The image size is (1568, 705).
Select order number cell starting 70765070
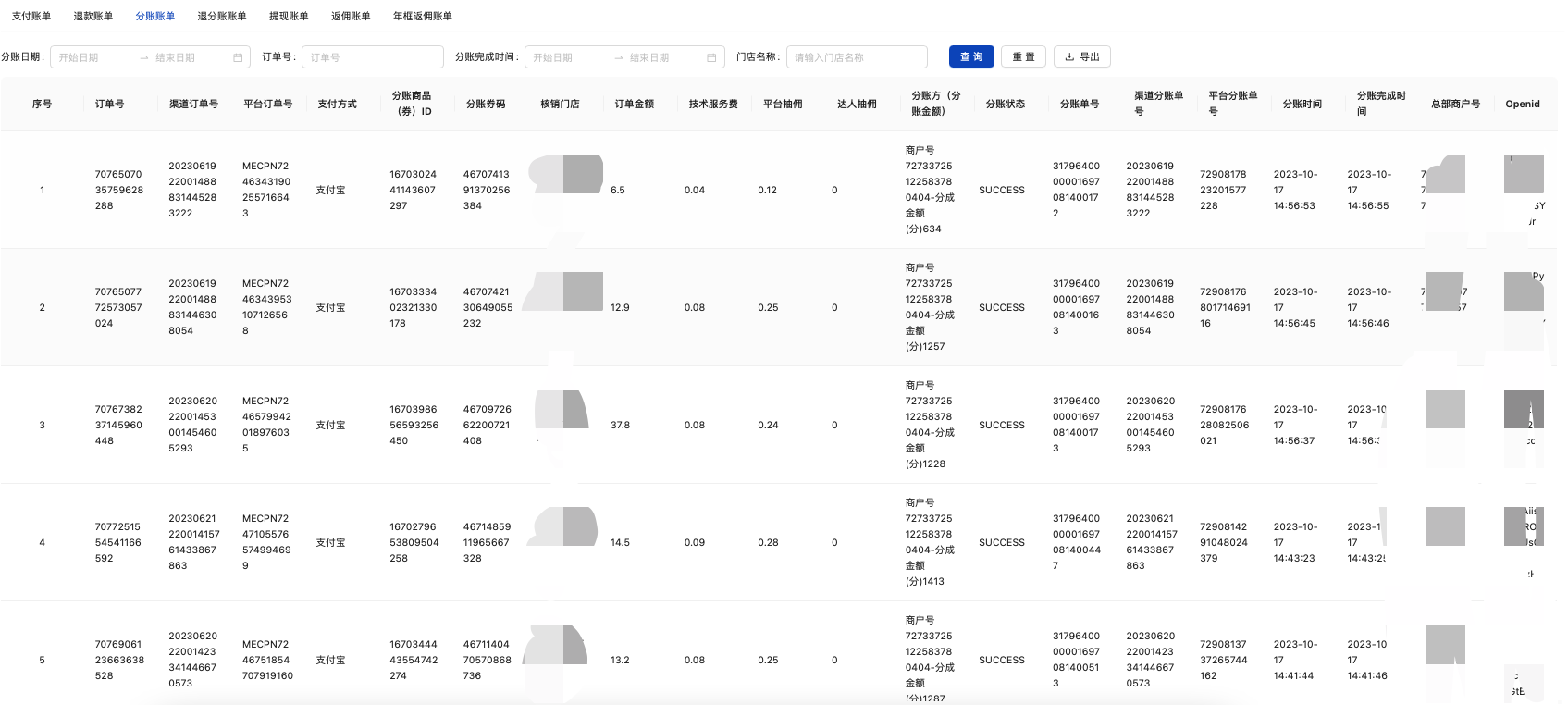pyautogui.click(x=119, y=190)
